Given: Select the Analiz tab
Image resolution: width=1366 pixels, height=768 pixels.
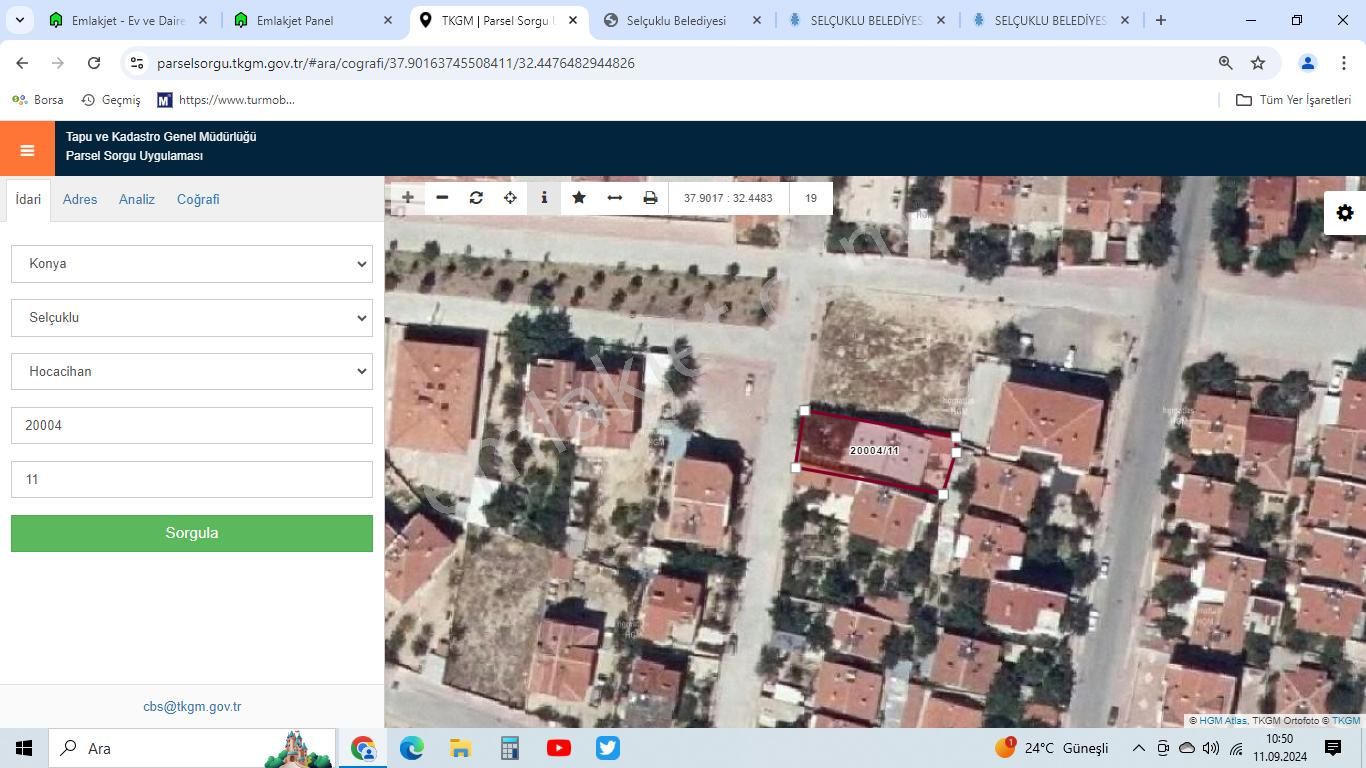Looking at the screenshot, I should coord(137,199).
